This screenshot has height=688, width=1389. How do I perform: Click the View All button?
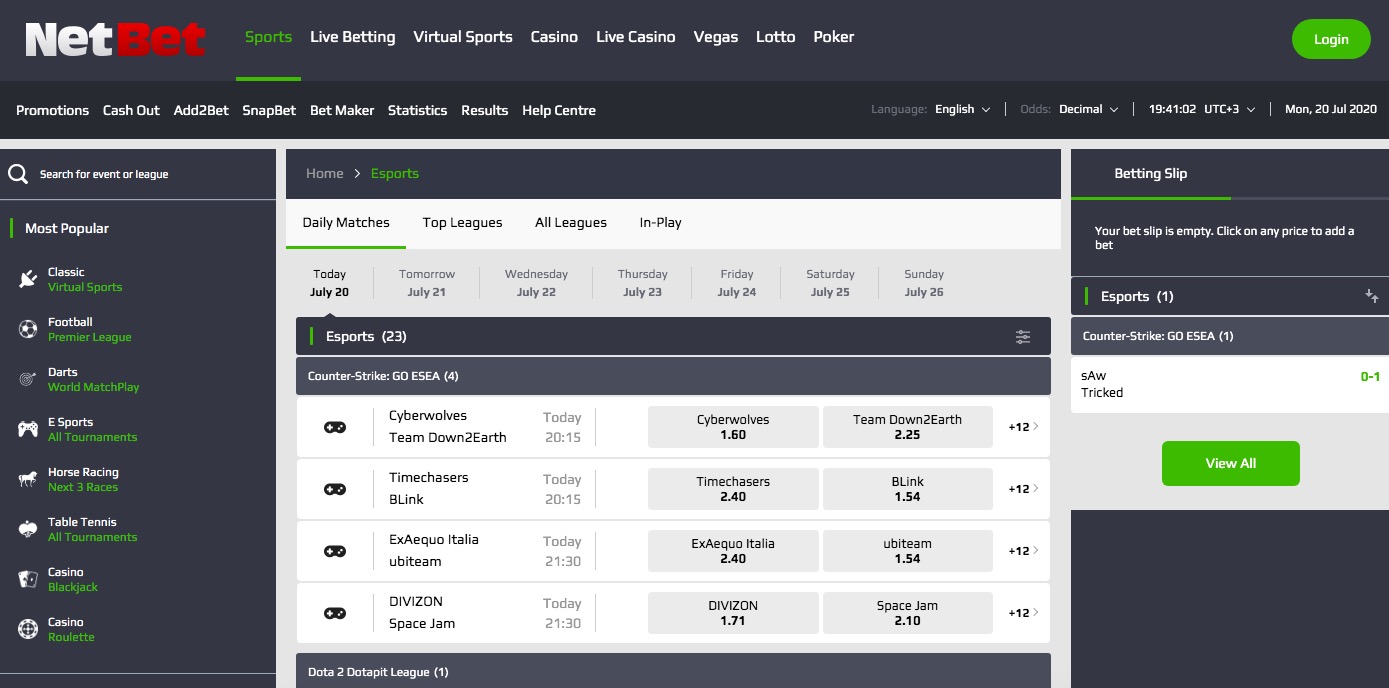coord(1230,463)
